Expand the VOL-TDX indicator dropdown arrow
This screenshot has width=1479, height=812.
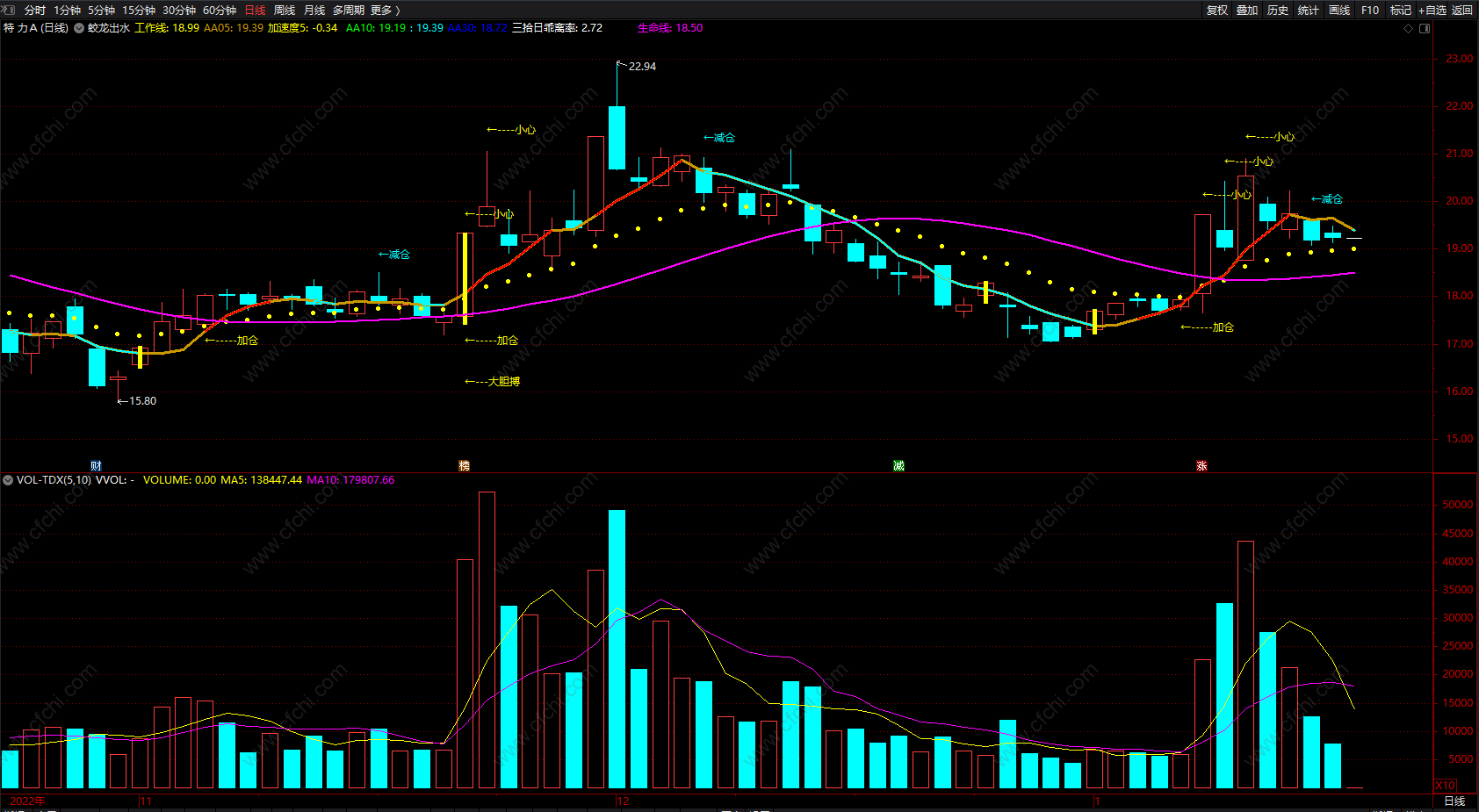(8, 480)
